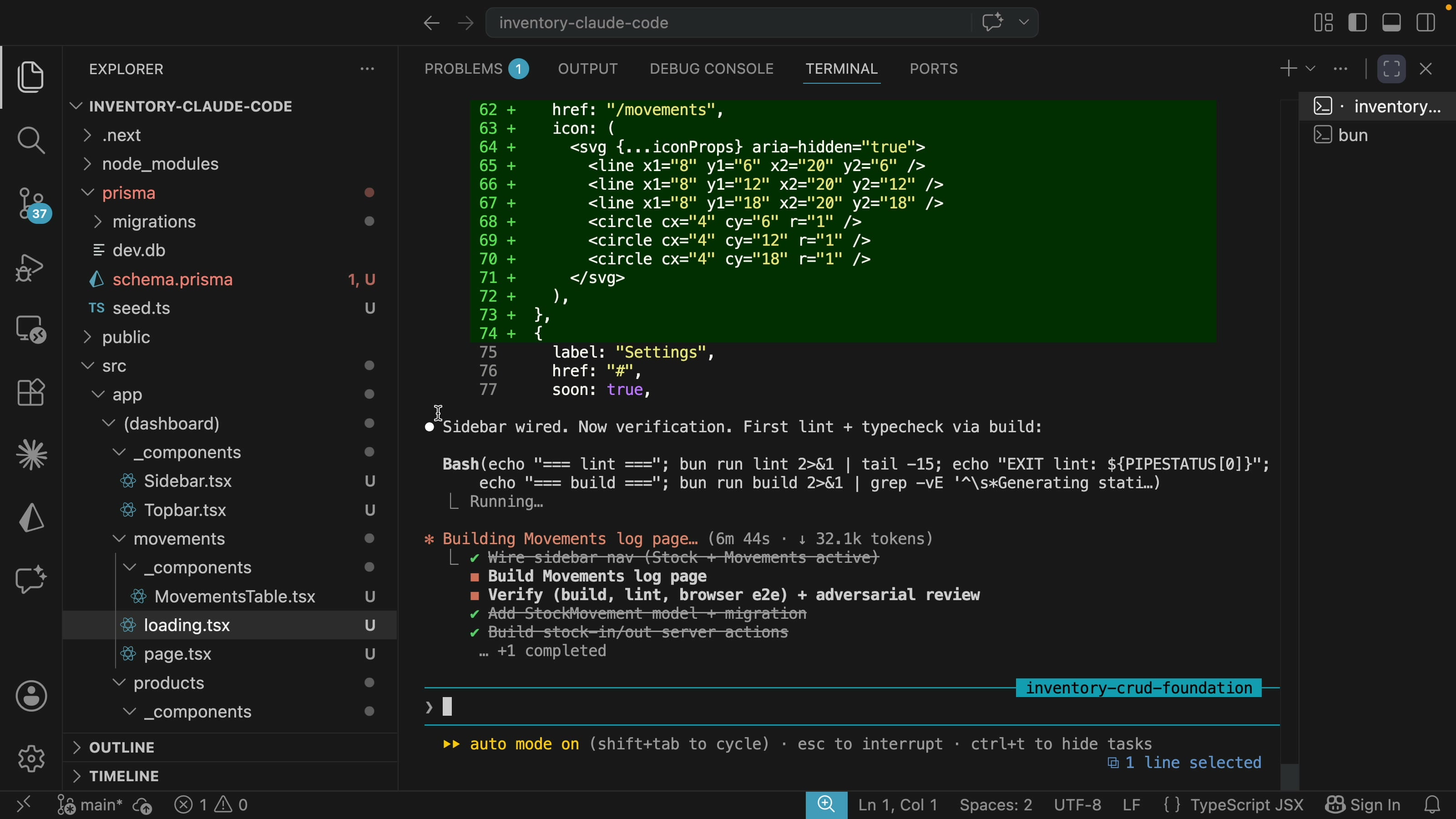
Task: Open terminal panel more actions ellipsis
Action: coord(1340,69)
